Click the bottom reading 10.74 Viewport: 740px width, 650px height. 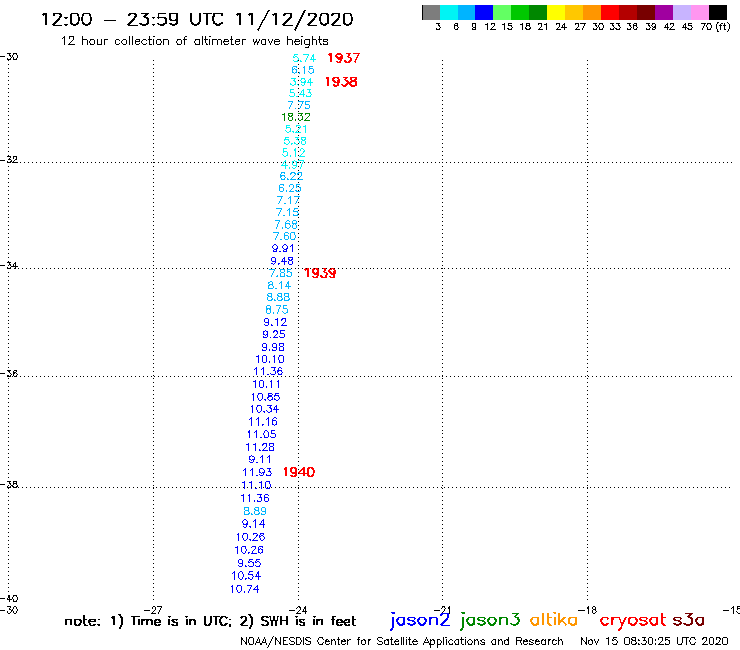(x=244, y=589)
